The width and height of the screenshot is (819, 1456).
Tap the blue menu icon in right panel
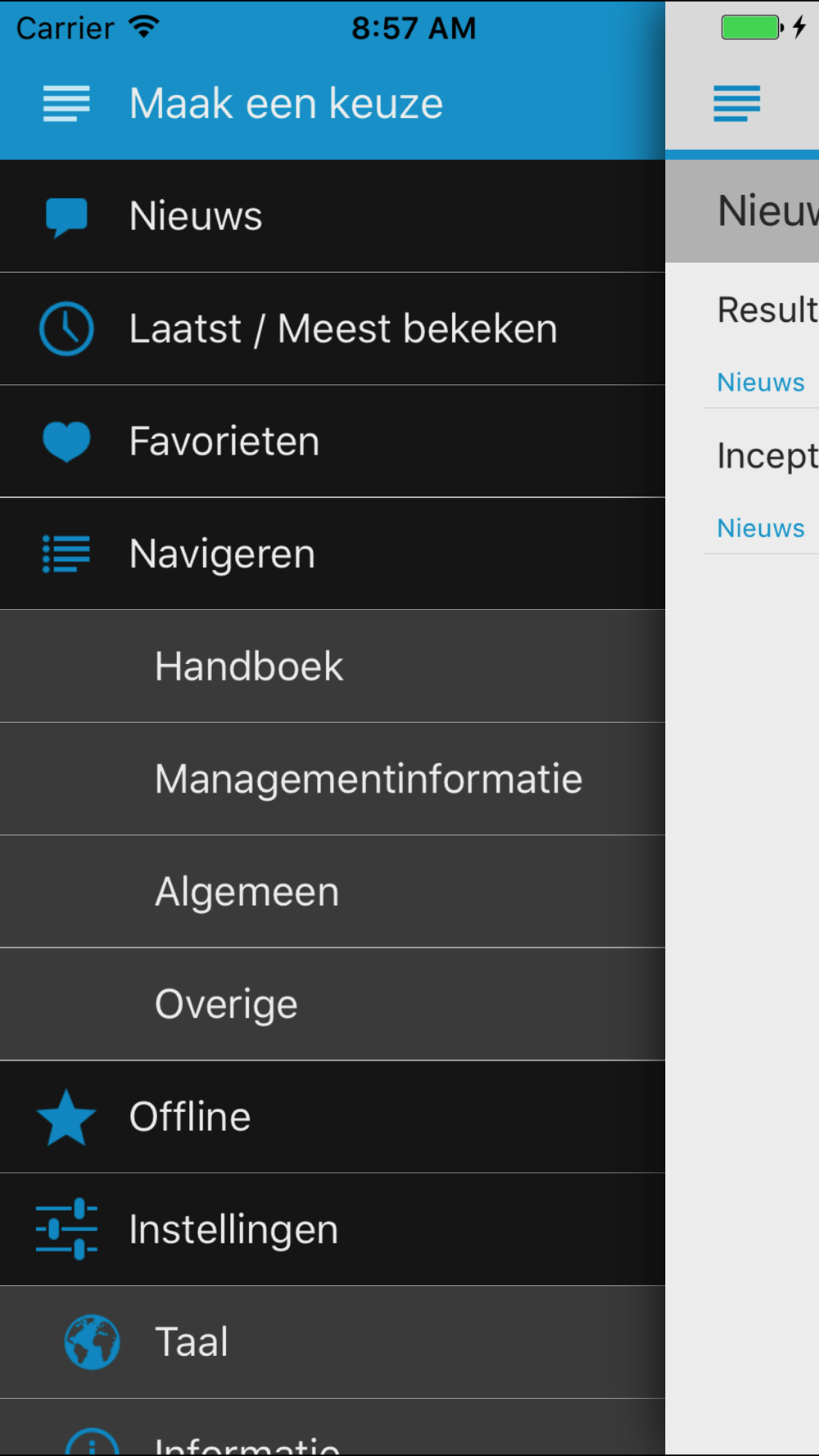tap(736, 104)
